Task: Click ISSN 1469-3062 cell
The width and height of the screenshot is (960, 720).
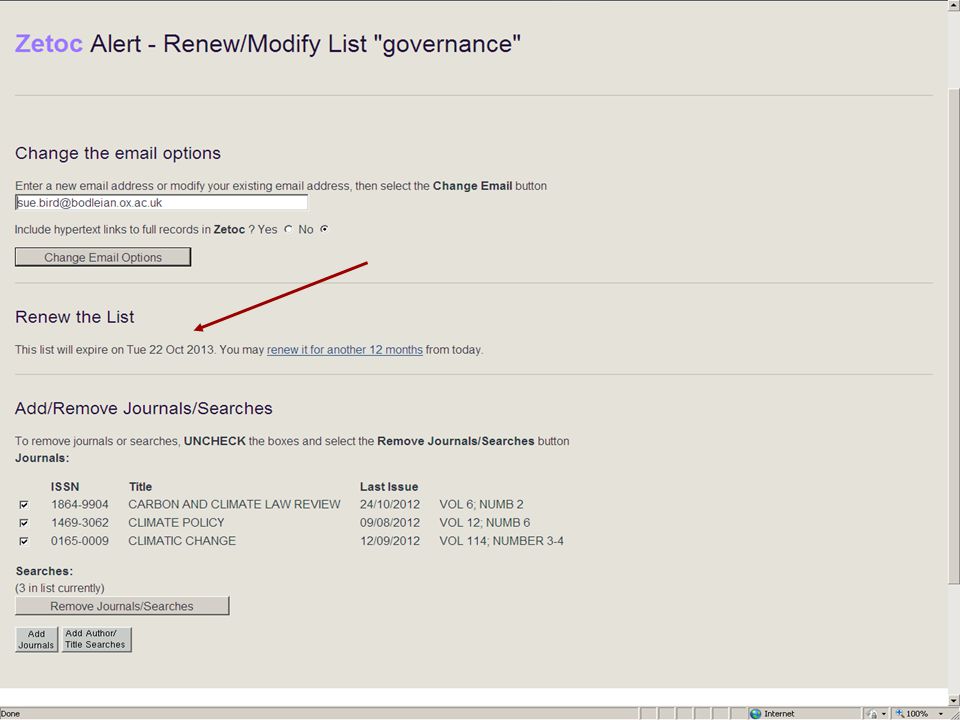Action: coord(80,523)
